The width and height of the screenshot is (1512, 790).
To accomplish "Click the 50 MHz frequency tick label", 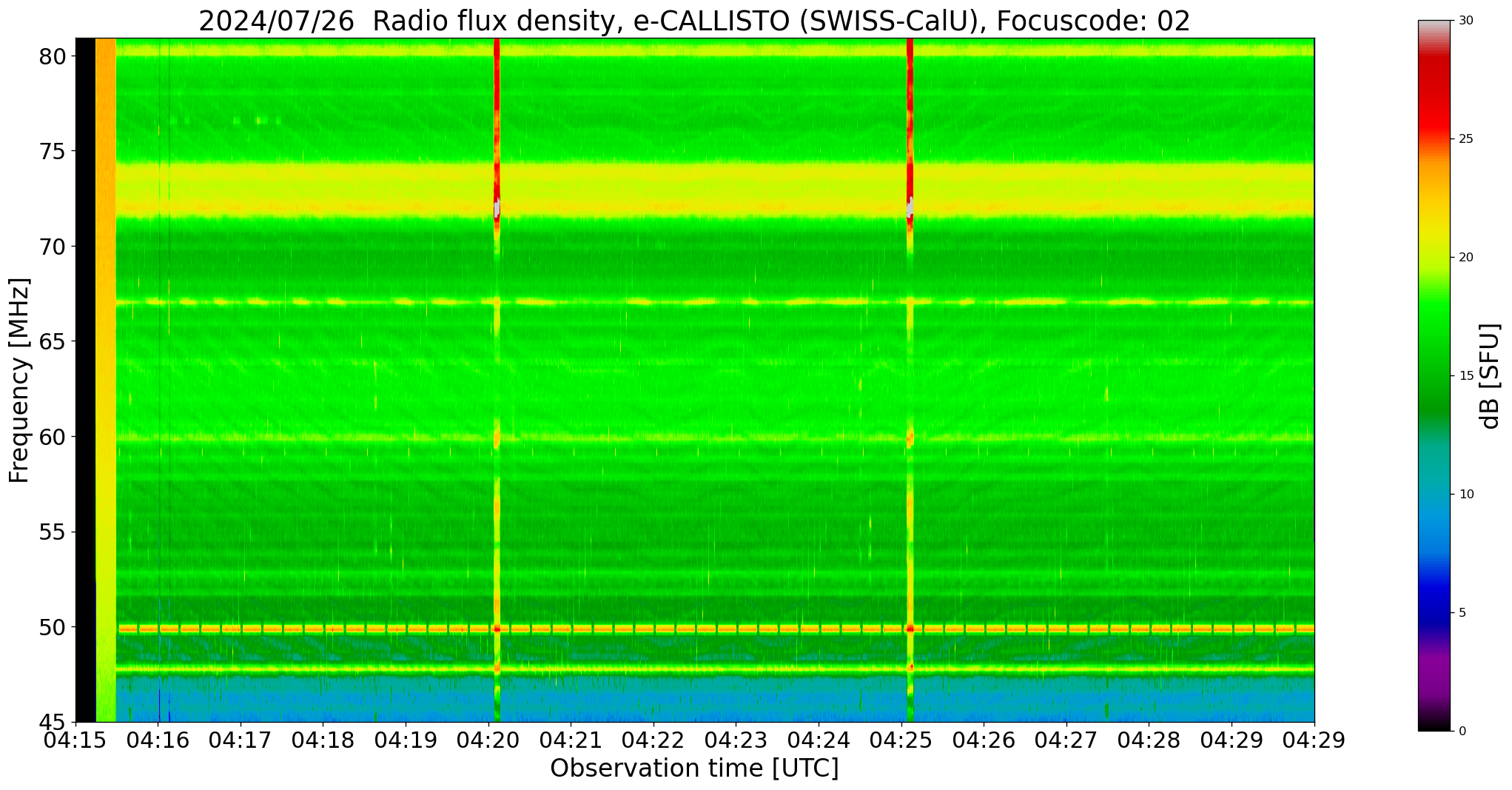I will tap(52, 627).
